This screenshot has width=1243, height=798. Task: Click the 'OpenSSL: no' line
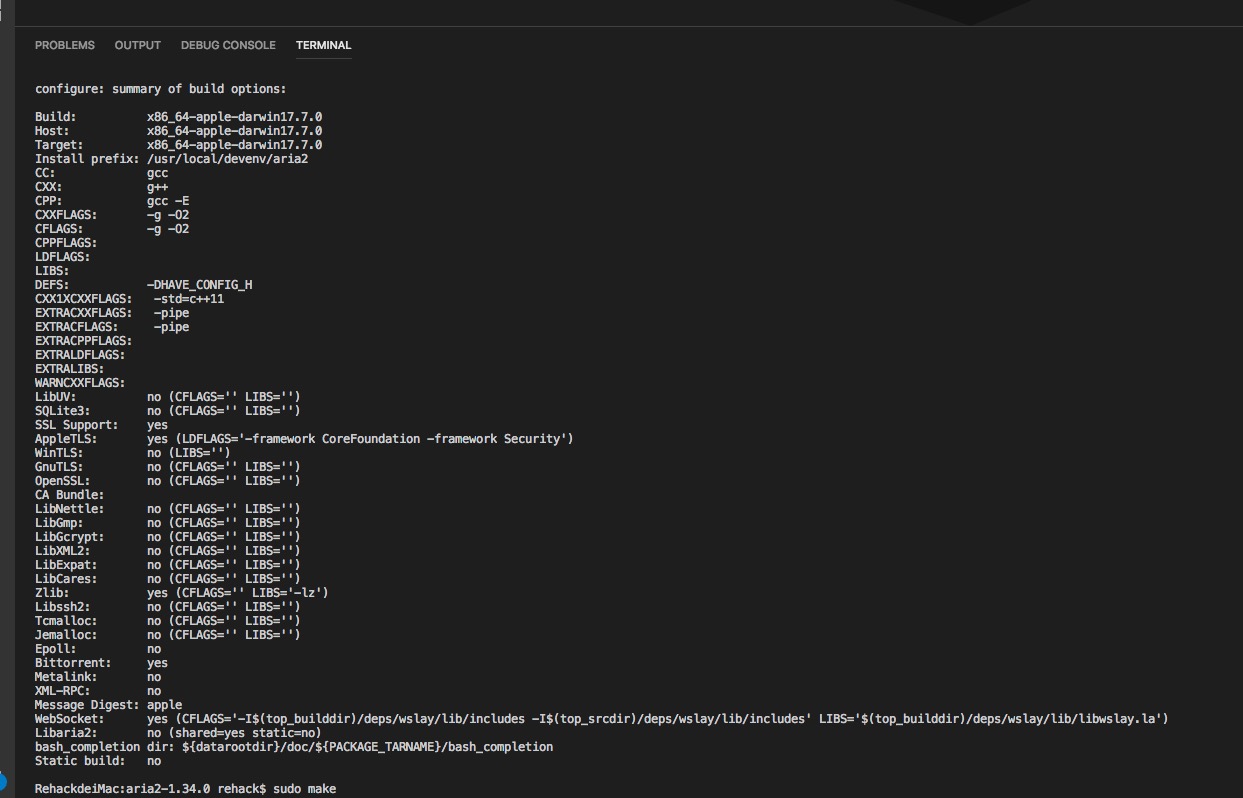[168, 481]
